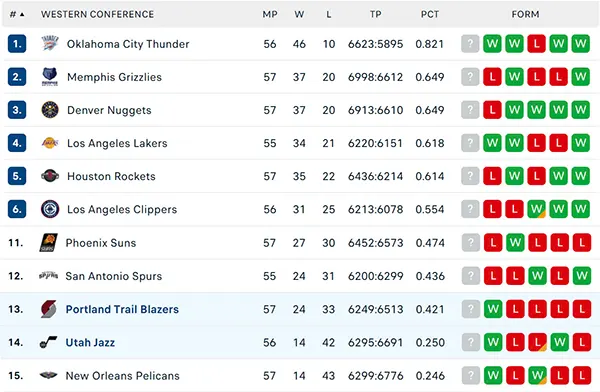Click Pelicans' first green W form badge
Screen dimensions: 600x392
click(x=493, y=376)
